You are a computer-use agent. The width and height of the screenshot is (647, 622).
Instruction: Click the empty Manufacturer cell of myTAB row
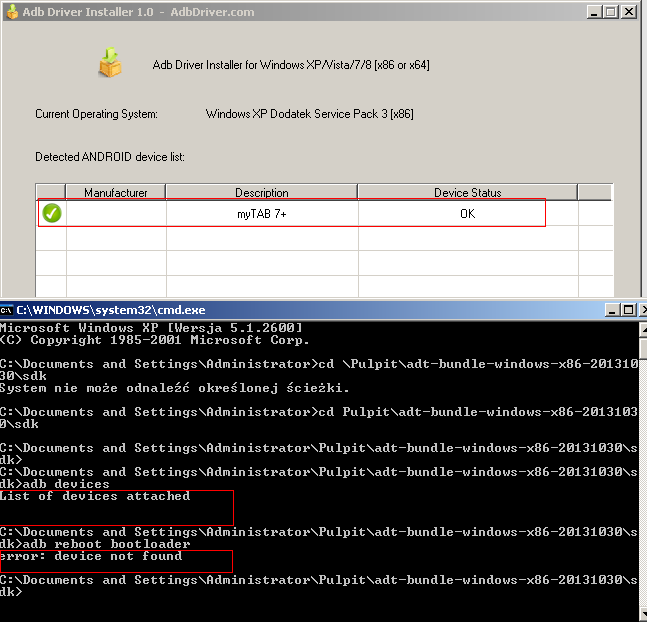click(115, 213)
